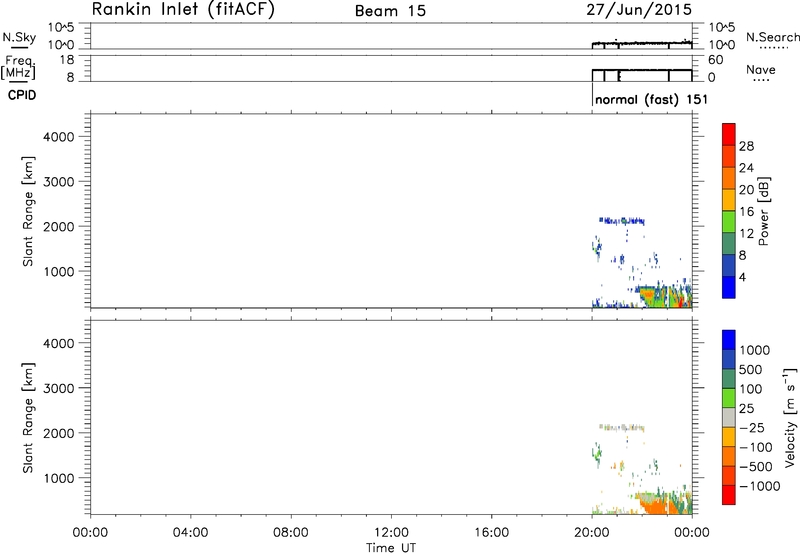Click the date '27/Jun/2015'
This screenshot has width=800, height=554.
[x=639, y=10]
